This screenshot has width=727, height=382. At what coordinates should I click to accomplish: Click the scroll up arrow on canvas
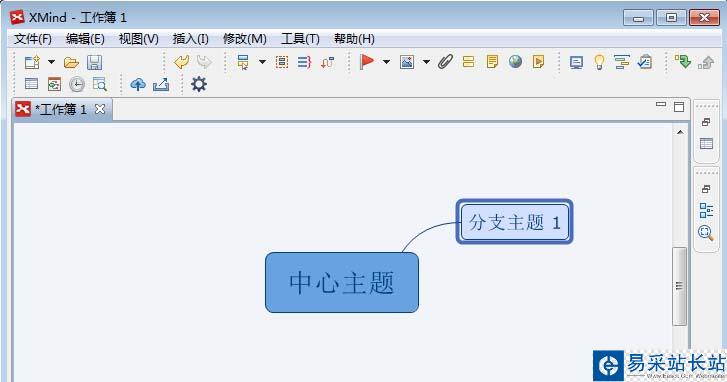coord(680,132)
